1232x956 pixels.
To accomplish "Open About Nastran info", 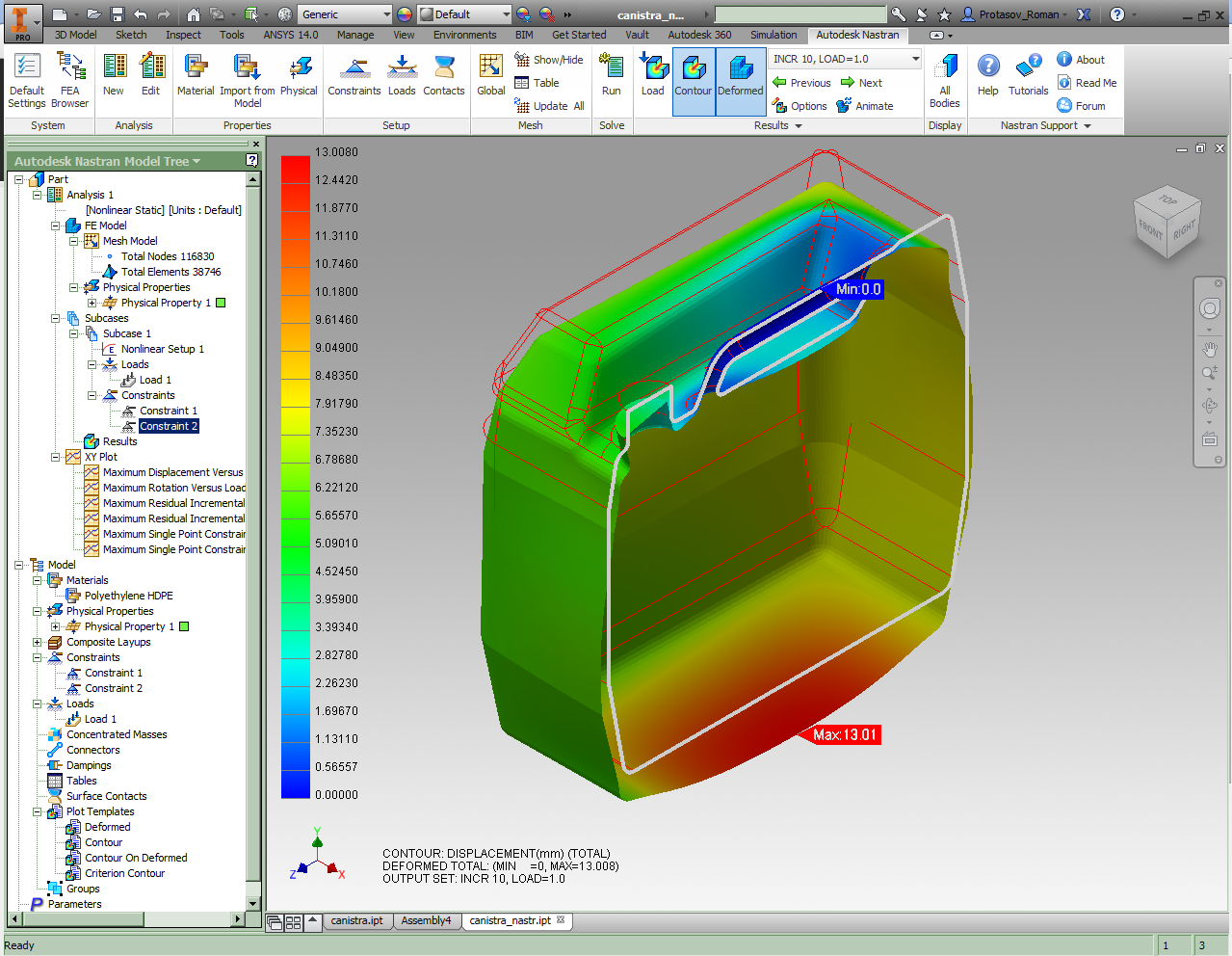I will click(x=1081, y=60).
